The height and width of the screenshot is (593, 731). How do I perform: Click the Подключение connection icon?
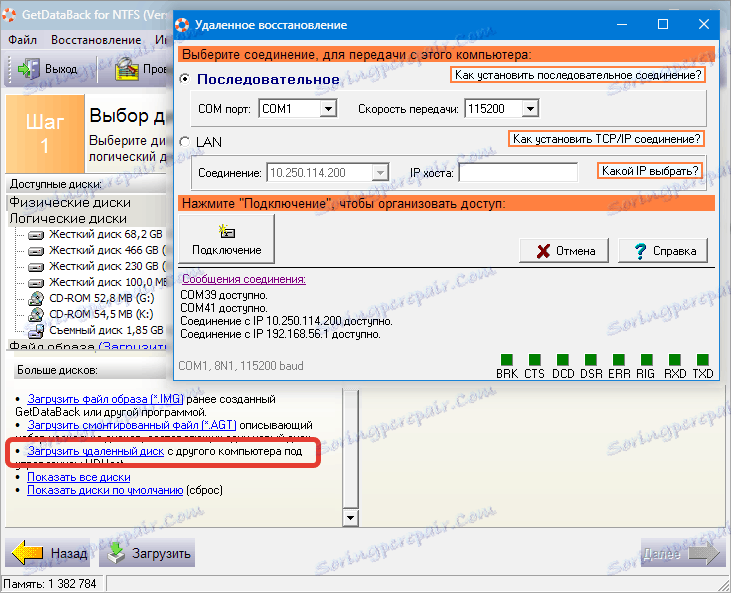227,231
